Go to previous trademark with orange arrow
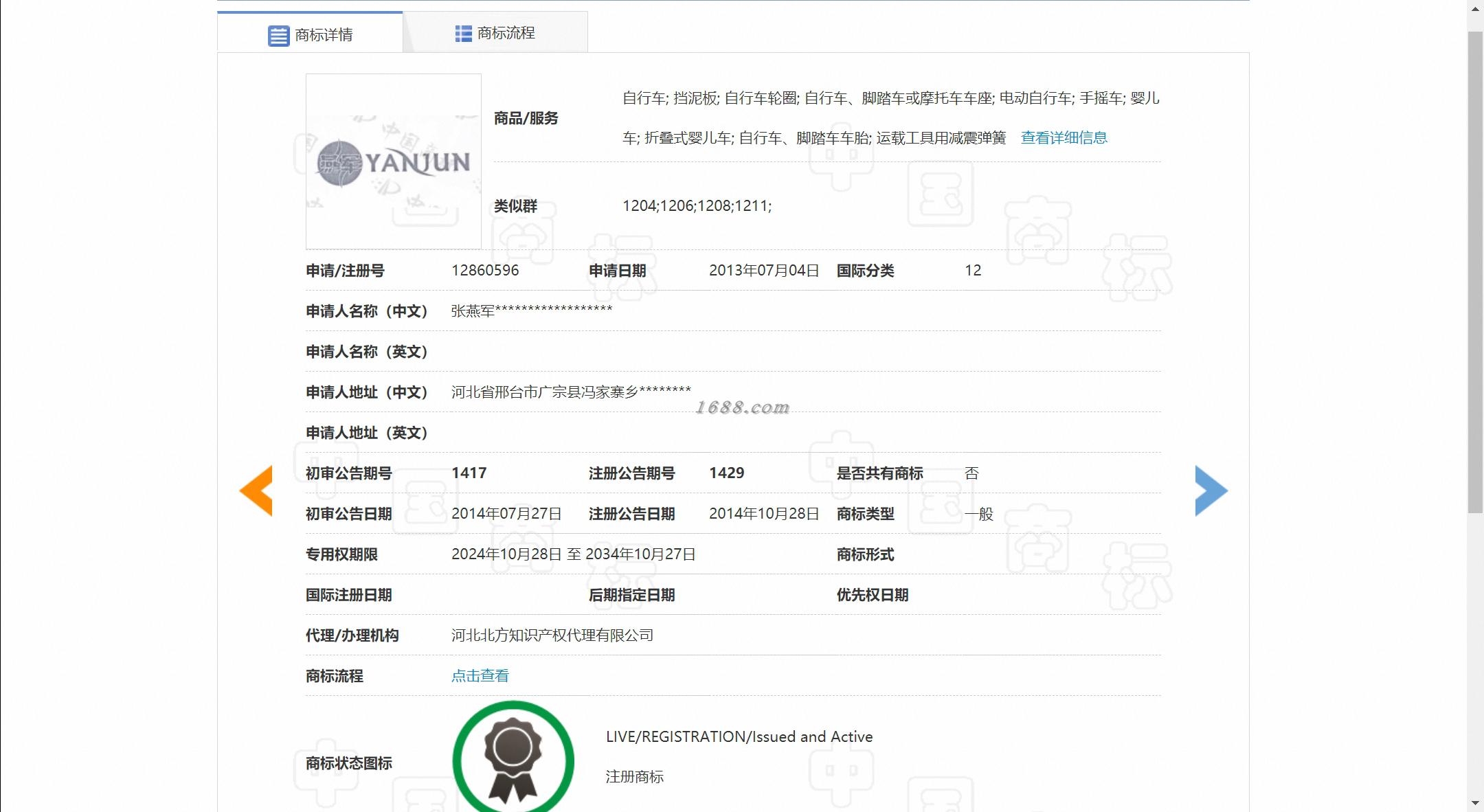This screenshot has height=812, width=1484. pyautogui.click(x=256, y=490)
